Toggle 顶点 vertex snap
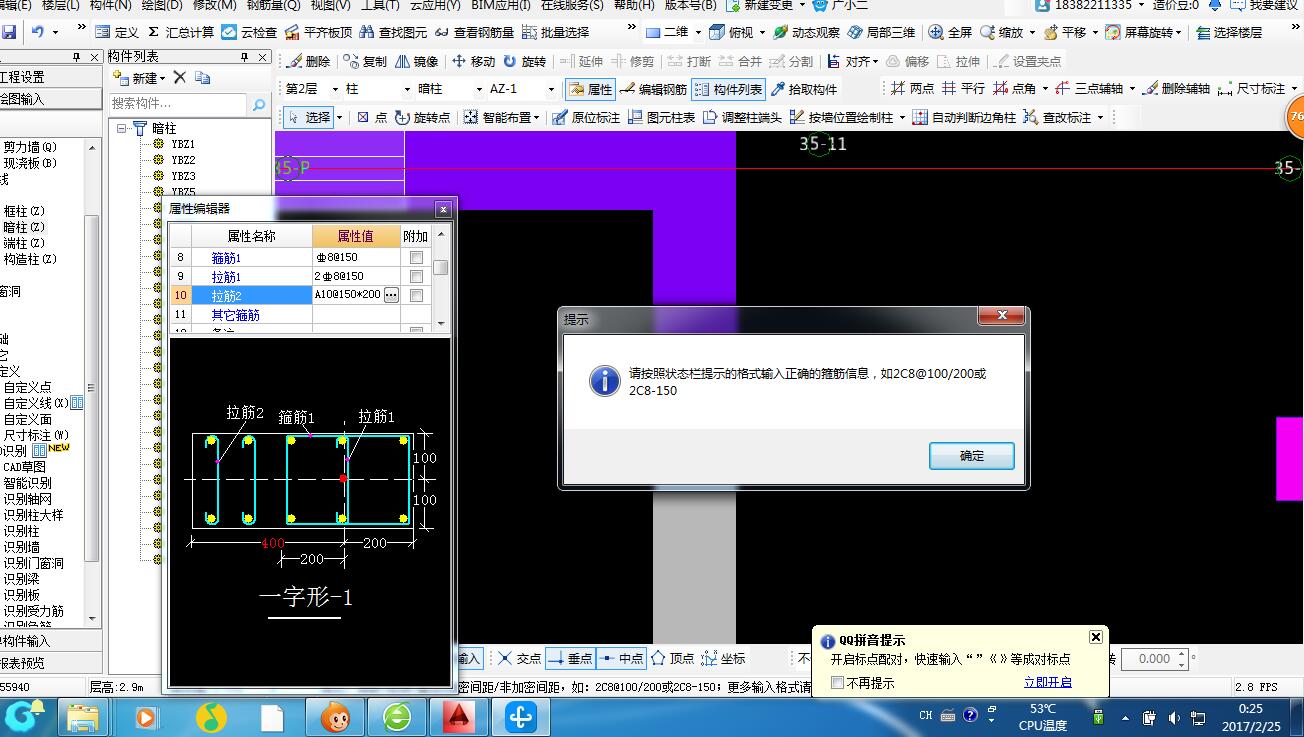1304x737 pixels. [673, 658]
